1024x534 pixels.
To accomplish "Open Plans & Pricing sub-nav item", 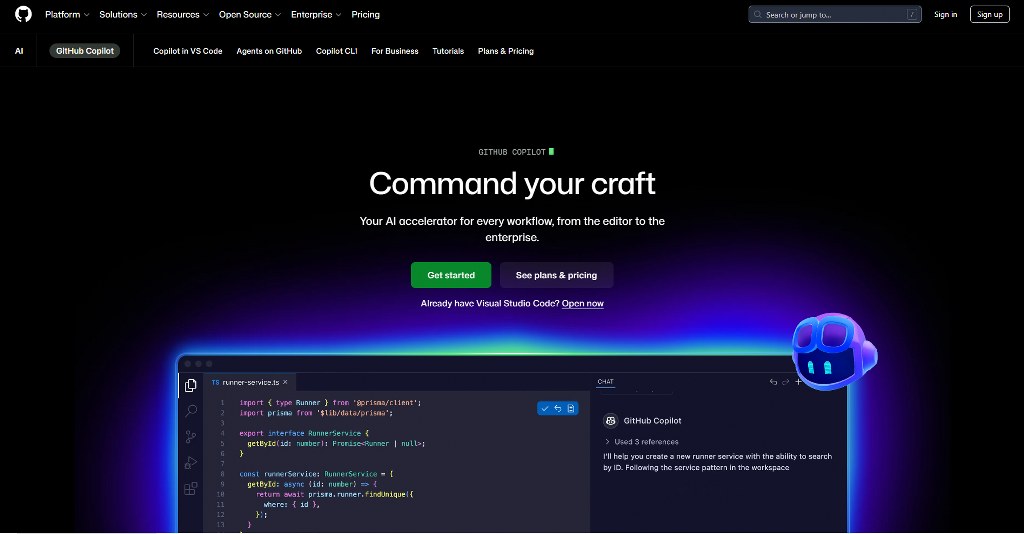I will [505, 51].
